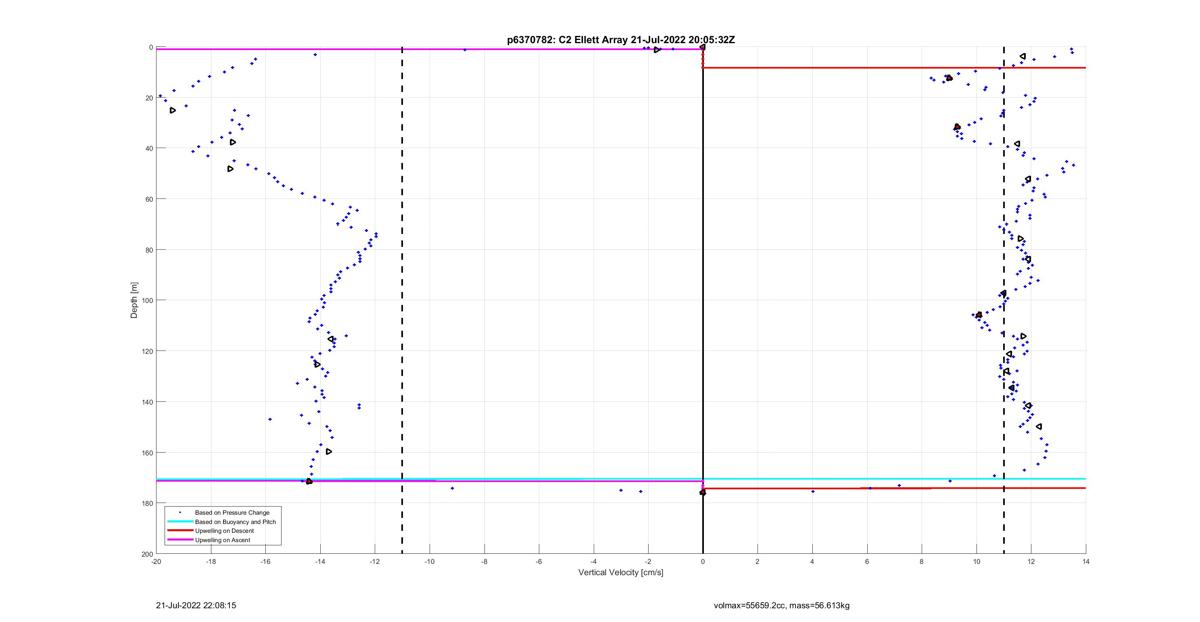Viewport: 1200px width, 622px height.
Task: Click x-axis tick label '-12'
Action: (375, 562)
